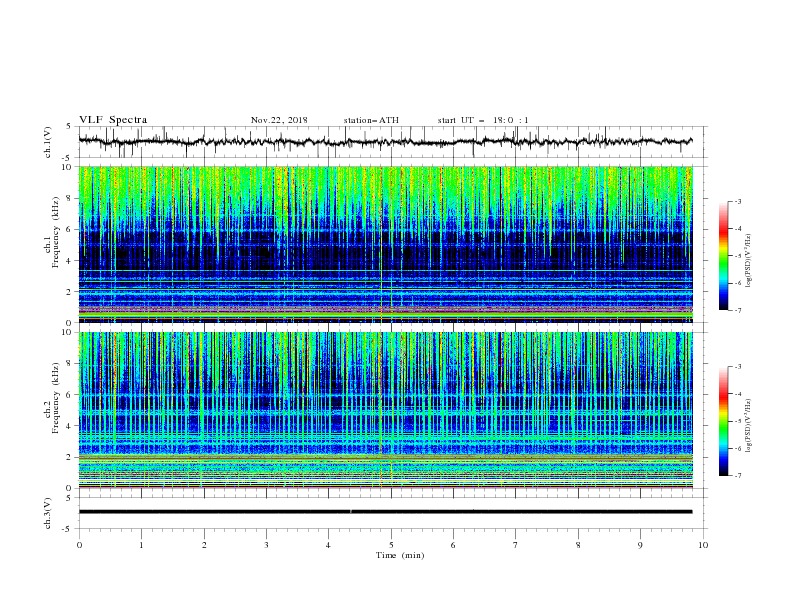Click the ch.1 spectrogram panel
This screenshot has height=612, width=792.
385,244
